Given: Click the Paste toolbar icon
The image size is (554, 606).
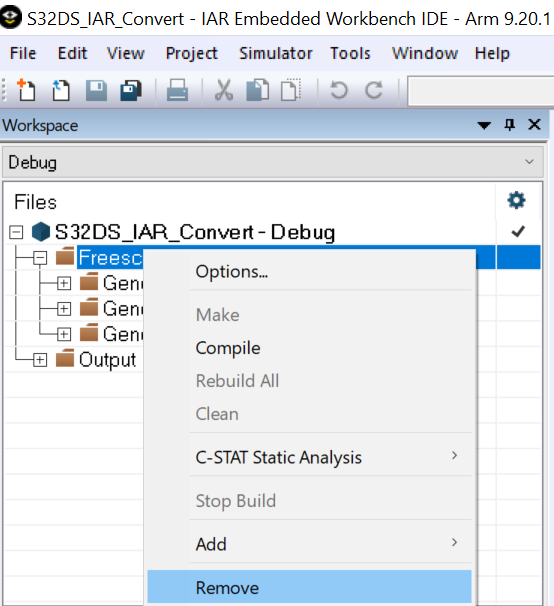Looking at the screenshot, I should (291, 90).
